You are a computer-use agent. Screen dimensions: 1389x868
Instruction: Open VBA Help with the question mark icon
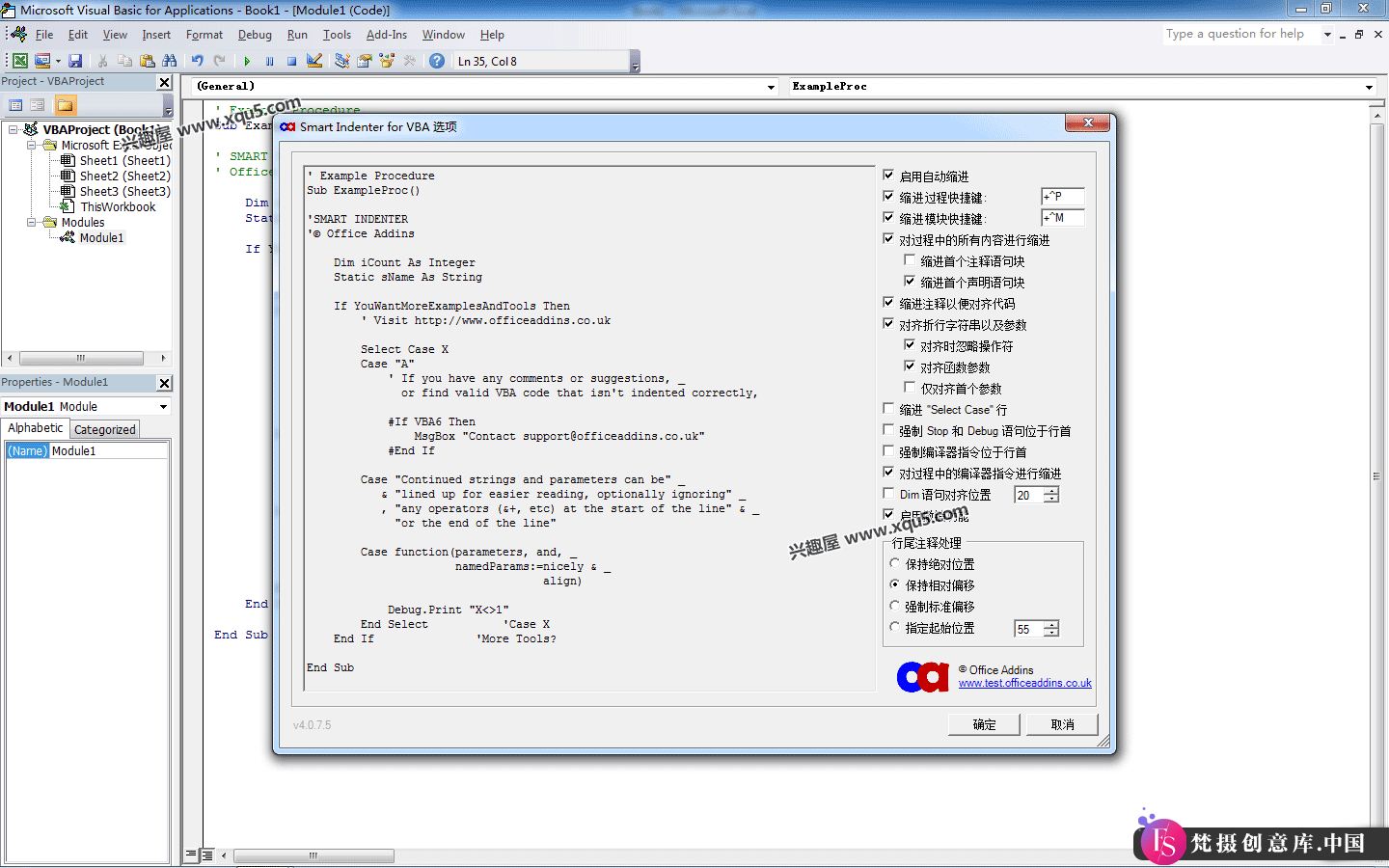coord(437,61)
